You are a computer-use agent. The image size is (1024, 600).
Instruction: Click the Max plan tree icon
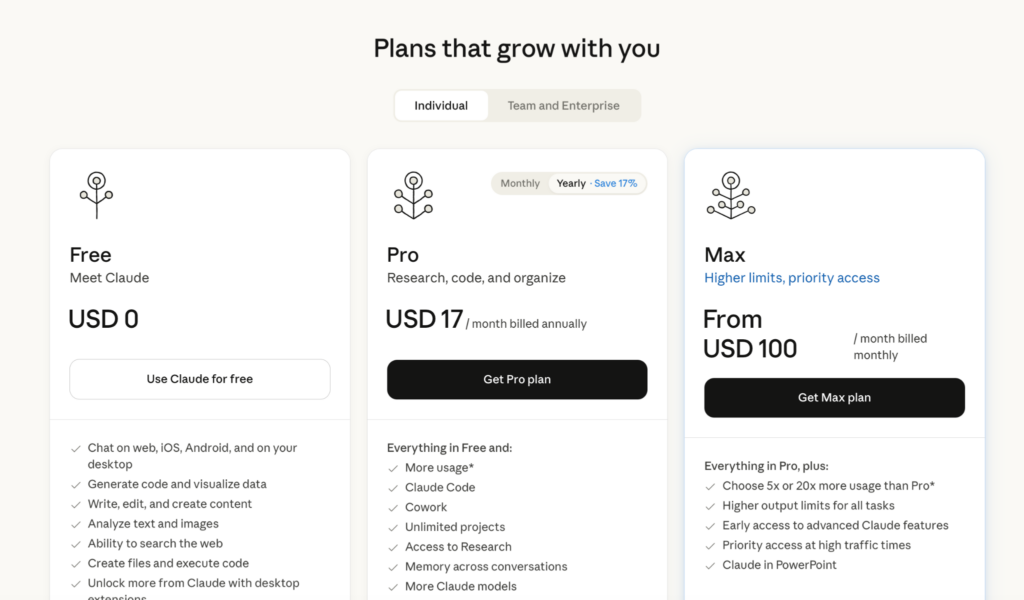click(x=731, y=194)
